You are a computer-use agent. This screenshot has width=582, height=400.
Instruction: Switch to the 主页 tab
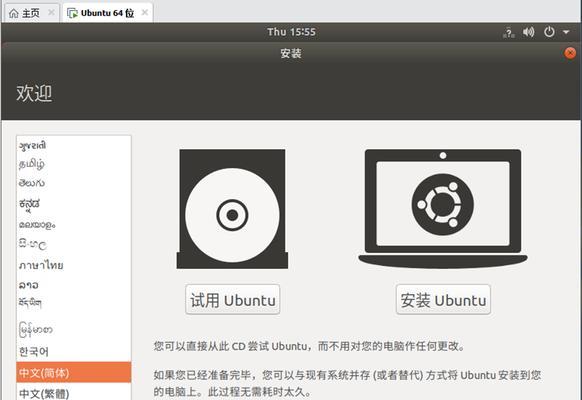point(31,13)
